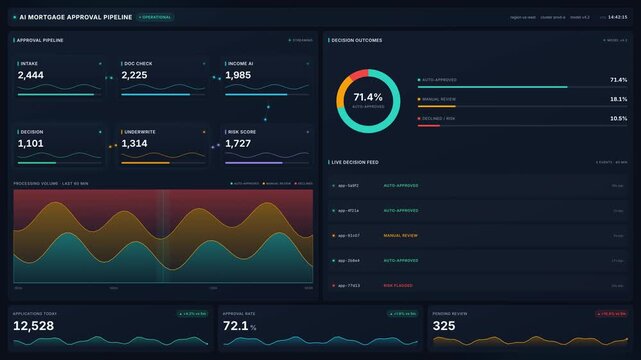Toggle Auto-Approved legend in Processing Volume chart
This screenshot has width=641, height=360.
pos(245,183)
